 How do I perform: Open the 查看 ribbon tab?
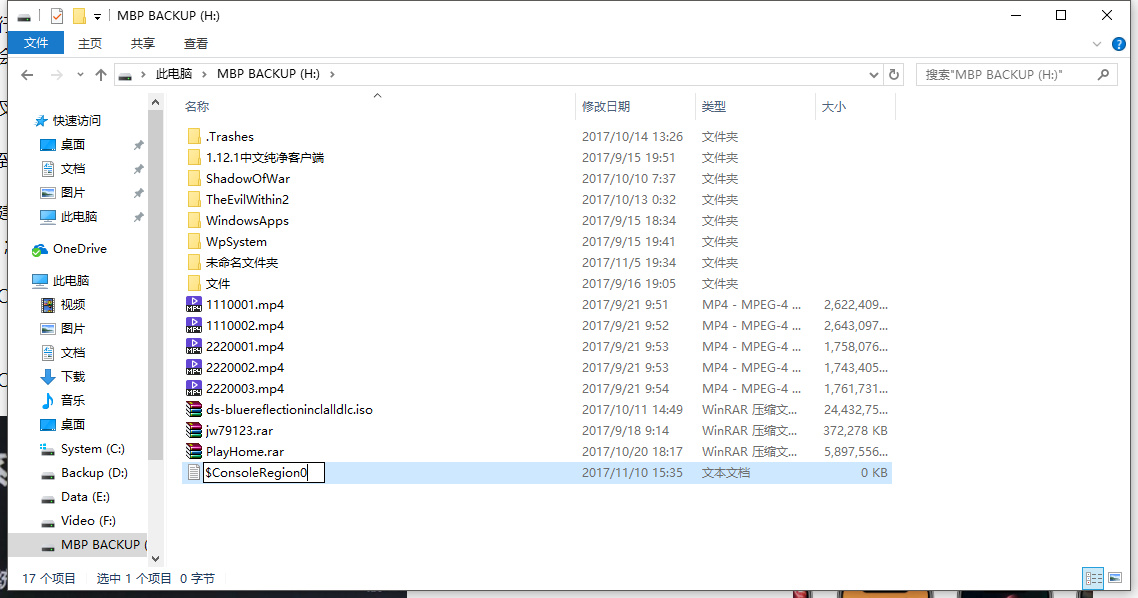(x=195, y=44)
